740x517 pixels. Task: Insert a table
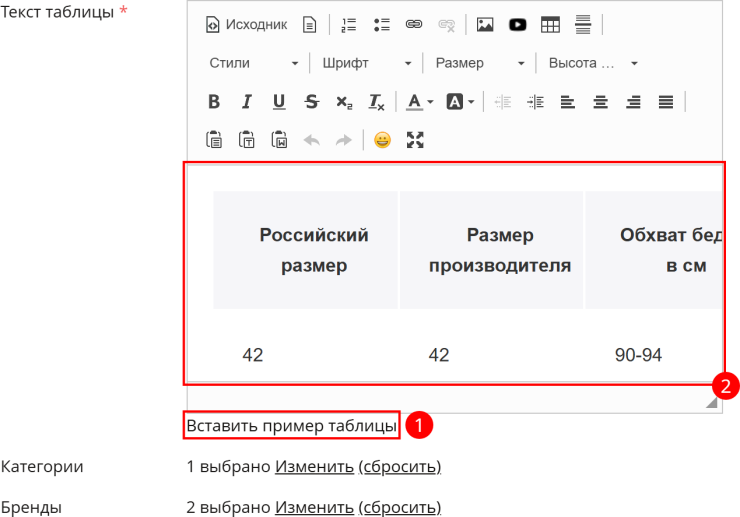(x=550, y=25)
